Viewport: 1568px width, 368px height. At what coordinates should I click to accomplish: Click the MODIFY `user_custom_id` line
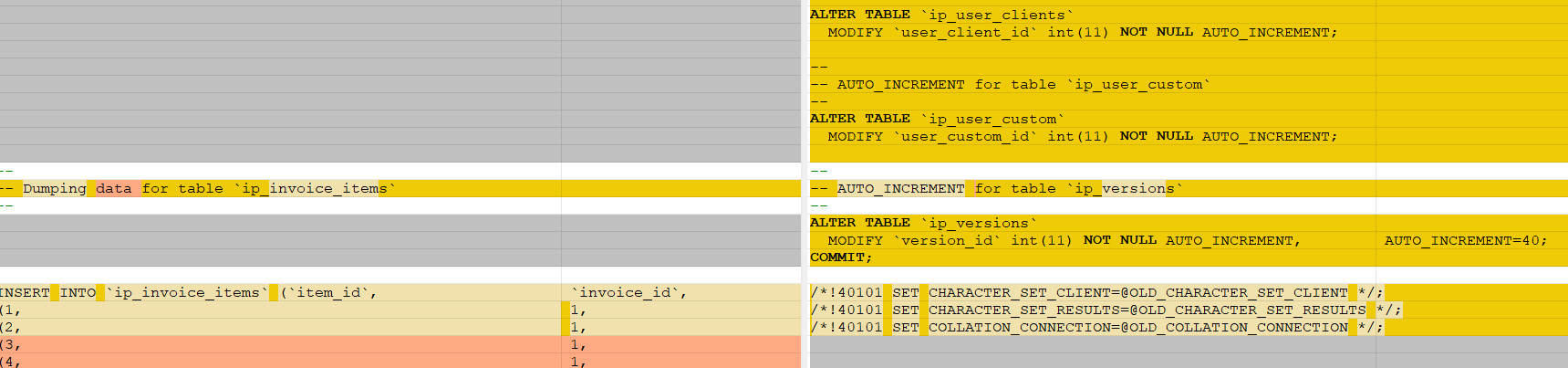click(1083, 136)
